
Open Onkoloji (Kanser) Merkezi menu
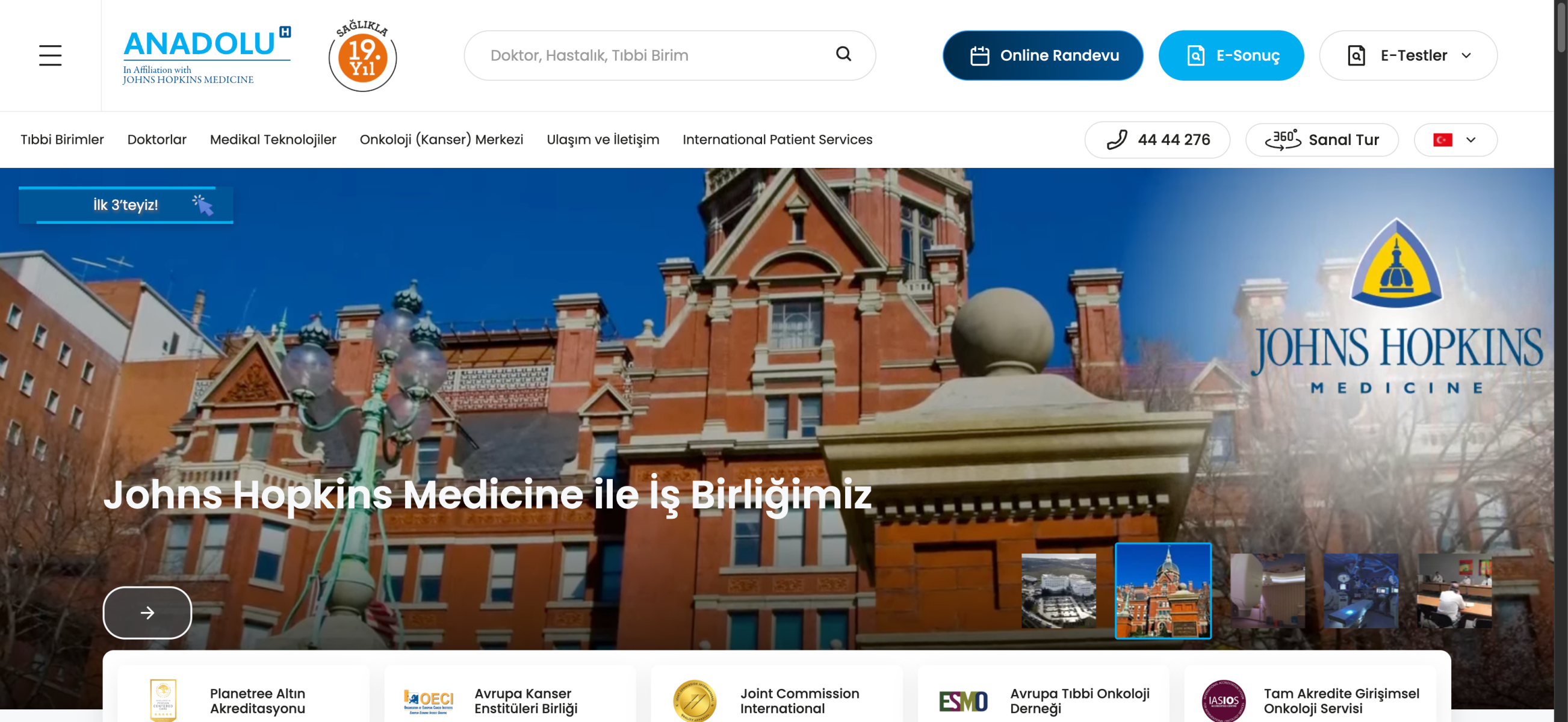[441, 140]
